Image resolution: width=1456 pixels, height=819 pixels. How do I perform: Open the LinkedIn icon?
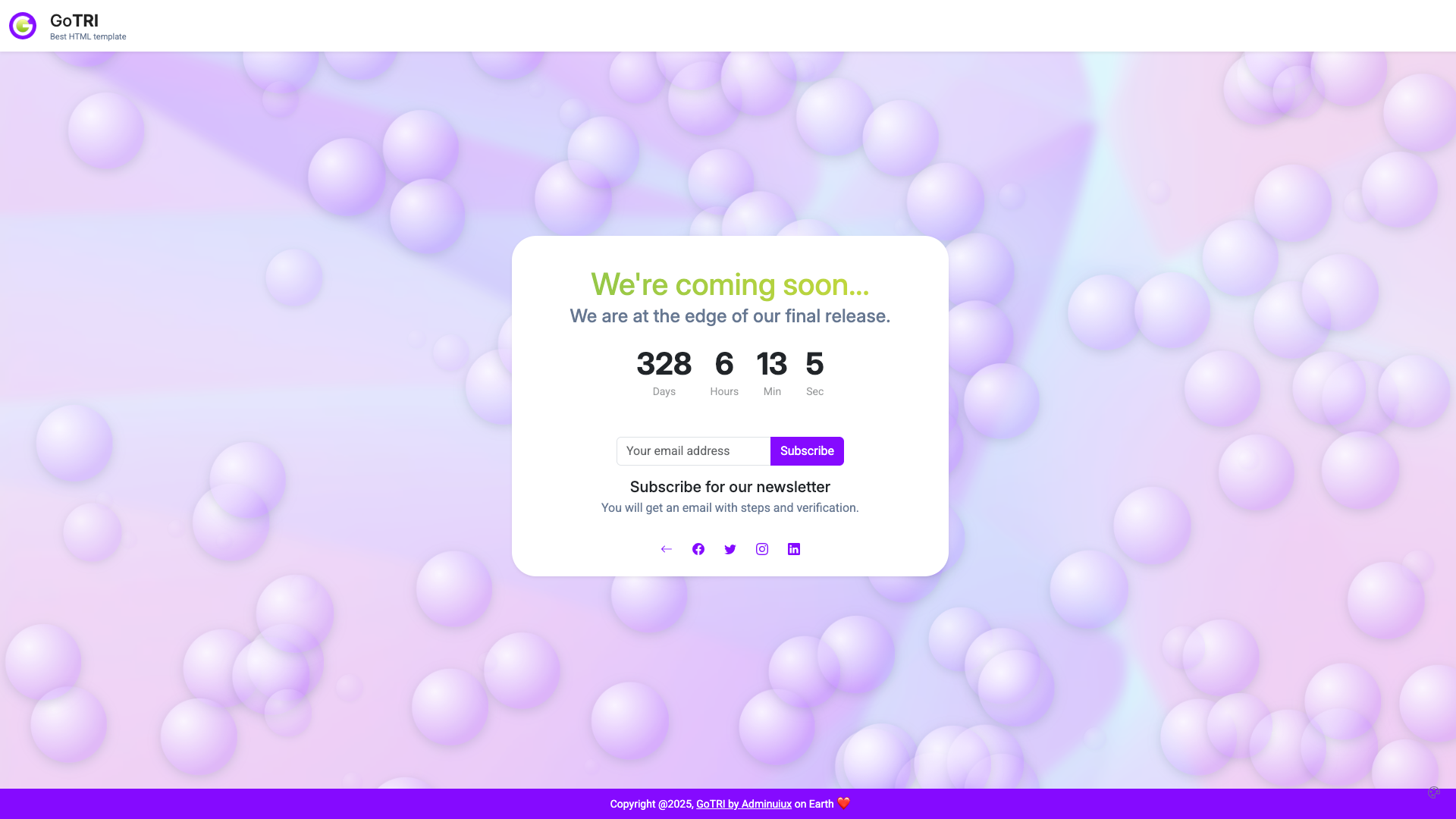794,549
